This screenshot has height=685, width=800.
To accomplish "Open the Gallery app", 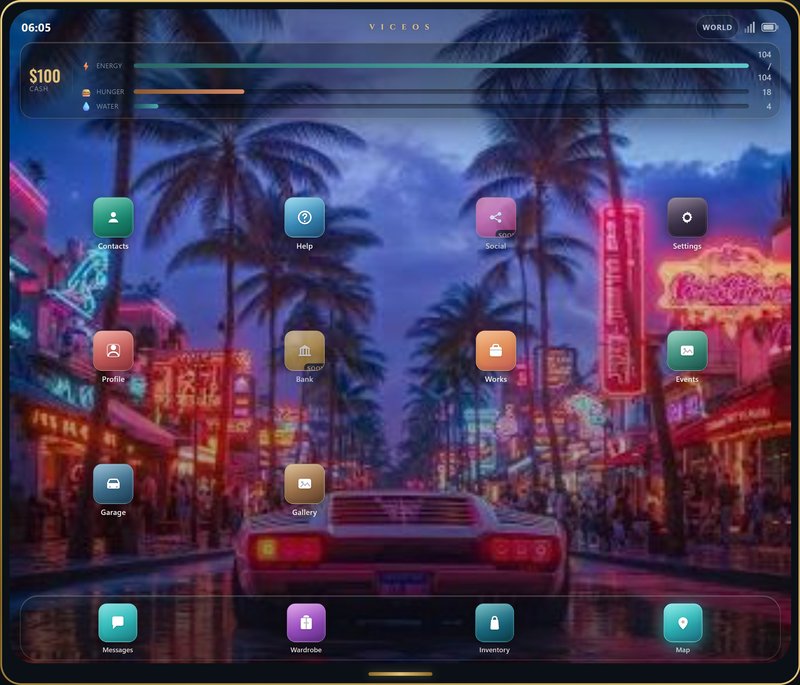I will coord(305,484).
